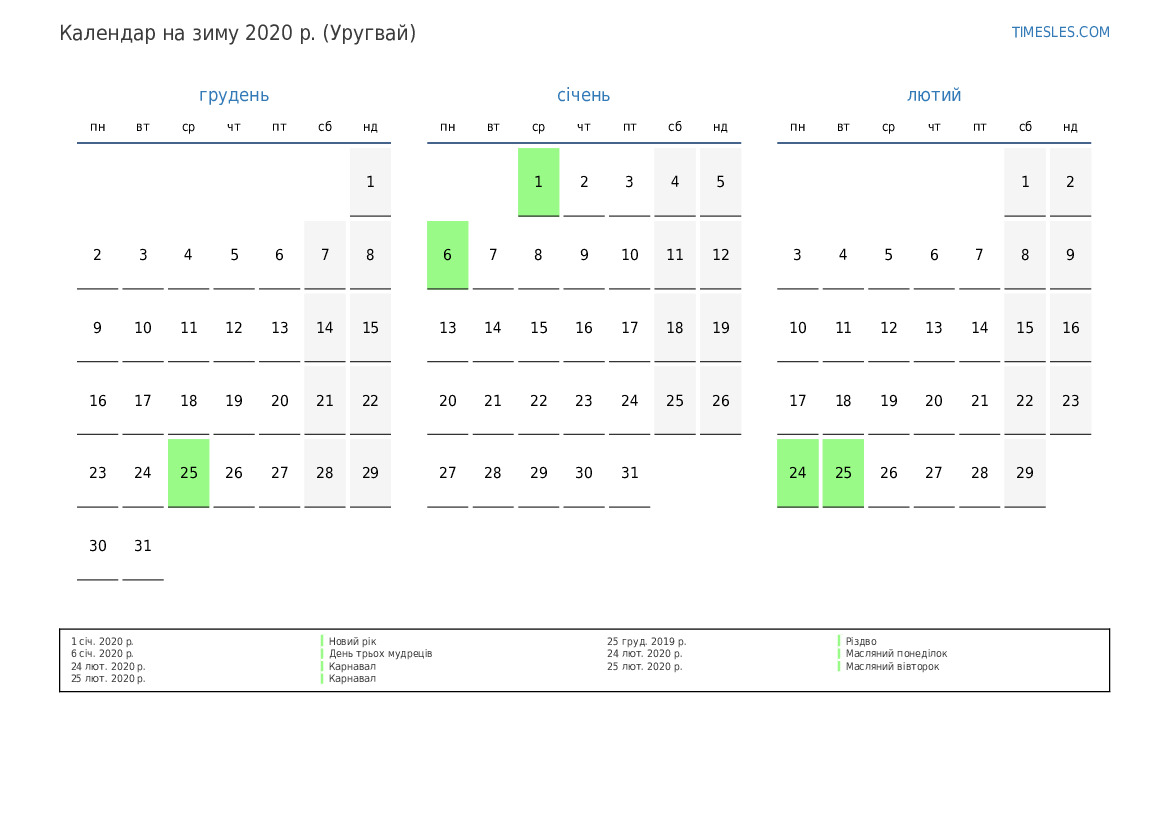Click legend entry 'День трьох мудреців'
Screen dimensions: 1169x827
(380, 654)
